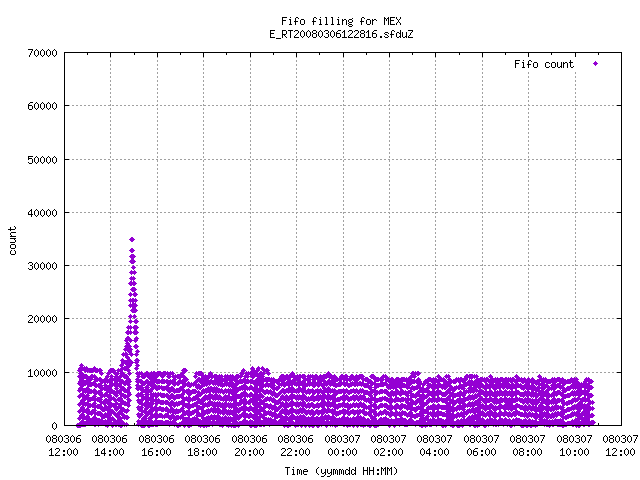The image size is (640, 480).
Task: Click the '080307 02:00' x-axis tick label
Action: pos(389,446)
